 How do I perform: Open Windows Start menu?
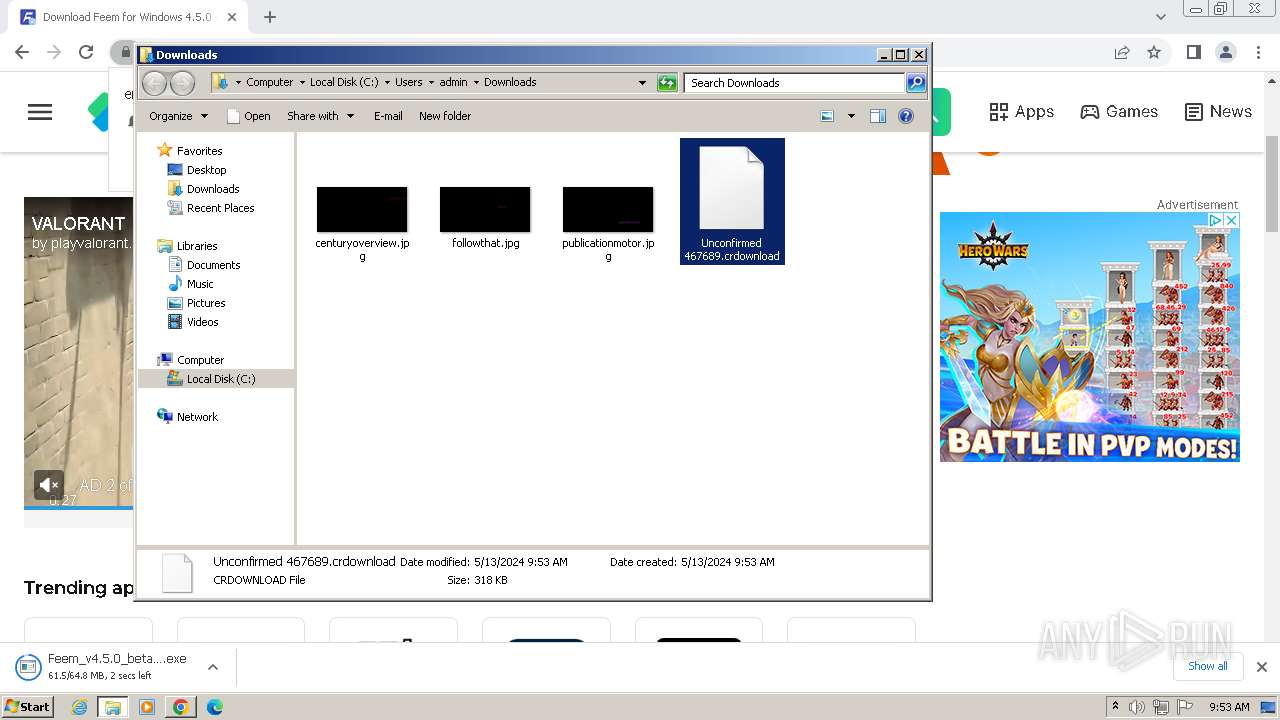point(27,707)
